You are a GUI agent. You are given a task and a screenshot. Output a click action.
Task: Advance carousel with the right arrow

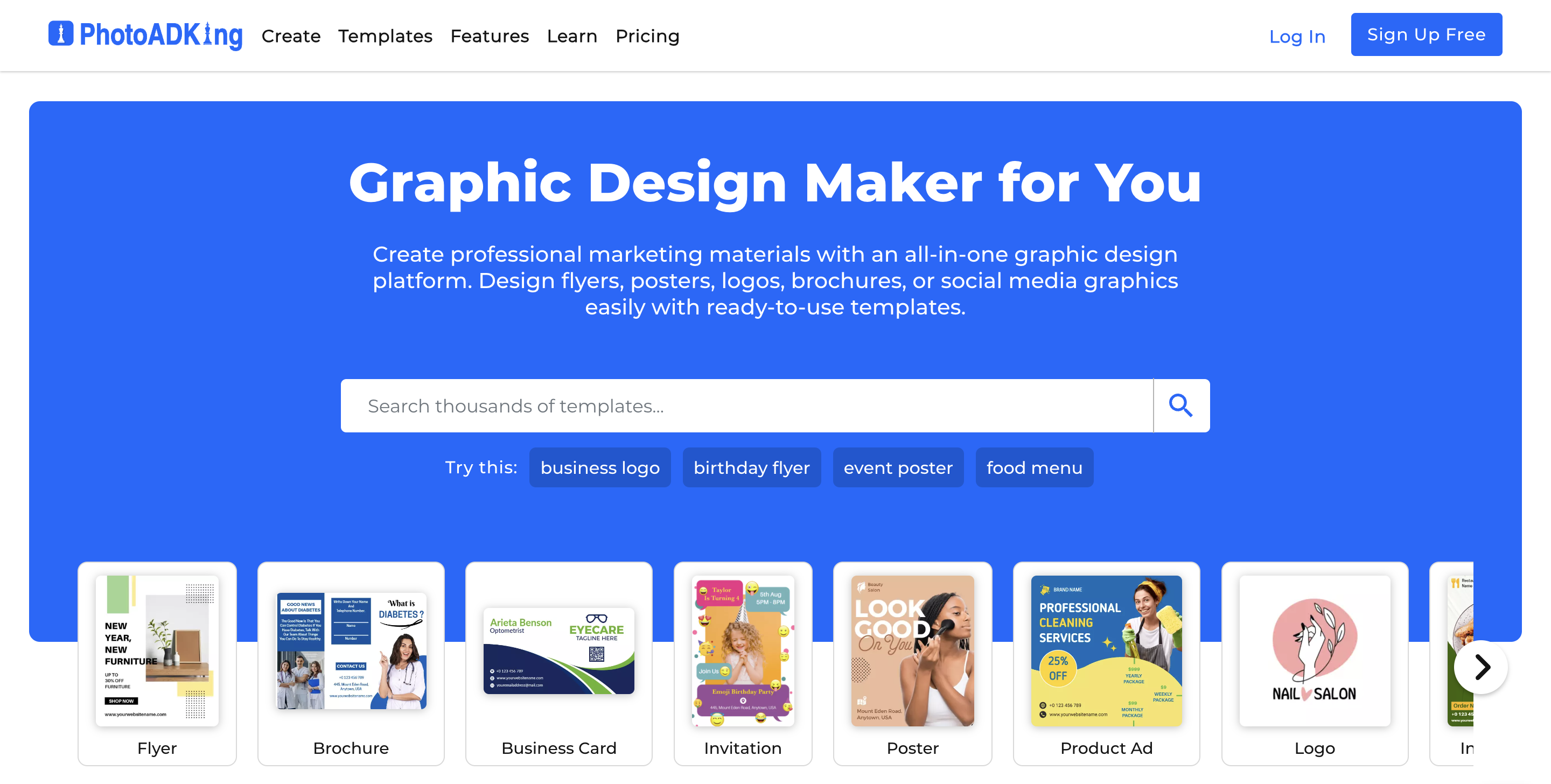(x=1480, y=667)
